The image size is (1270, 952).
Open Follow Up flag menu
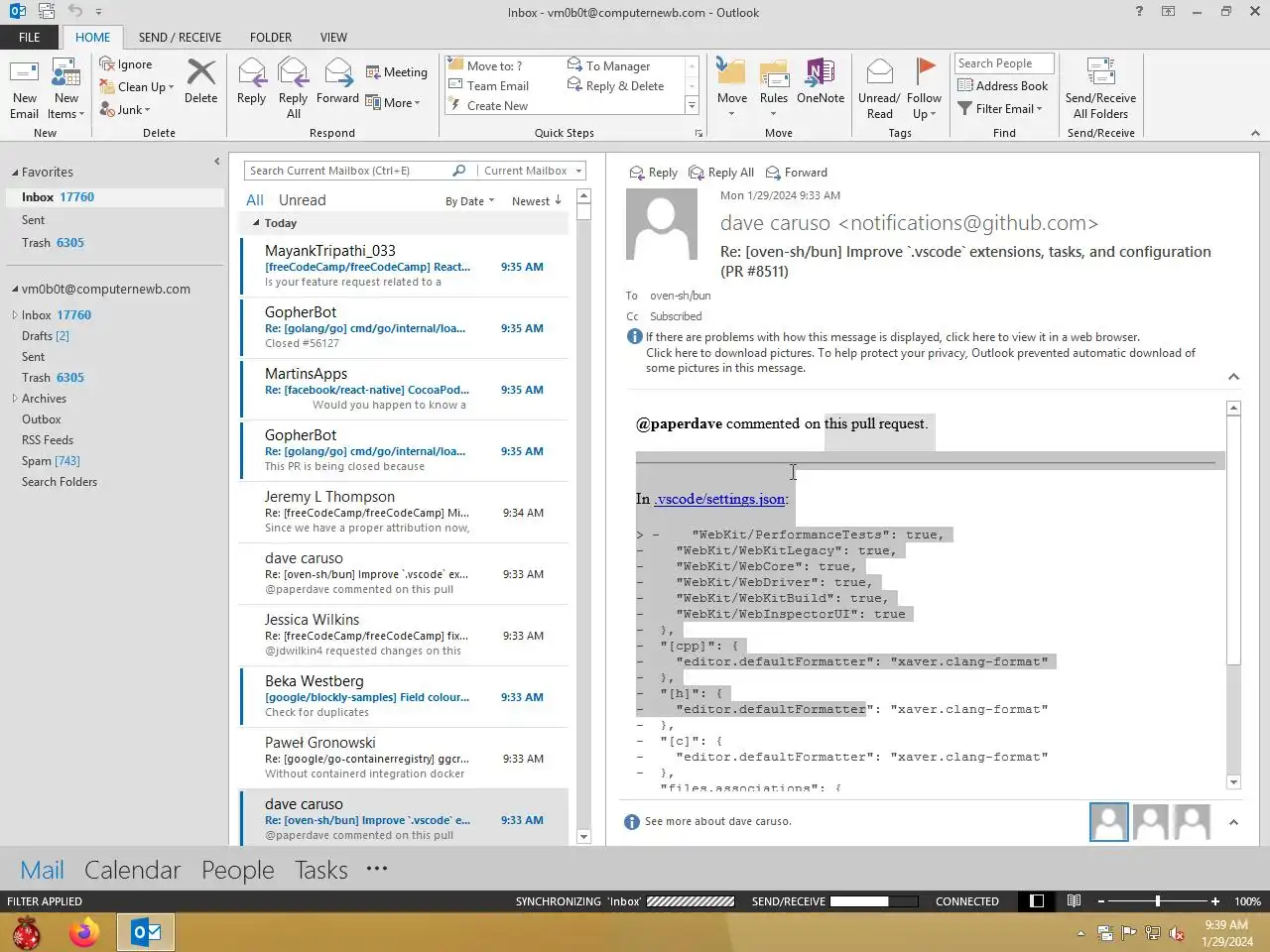[924, 88]
